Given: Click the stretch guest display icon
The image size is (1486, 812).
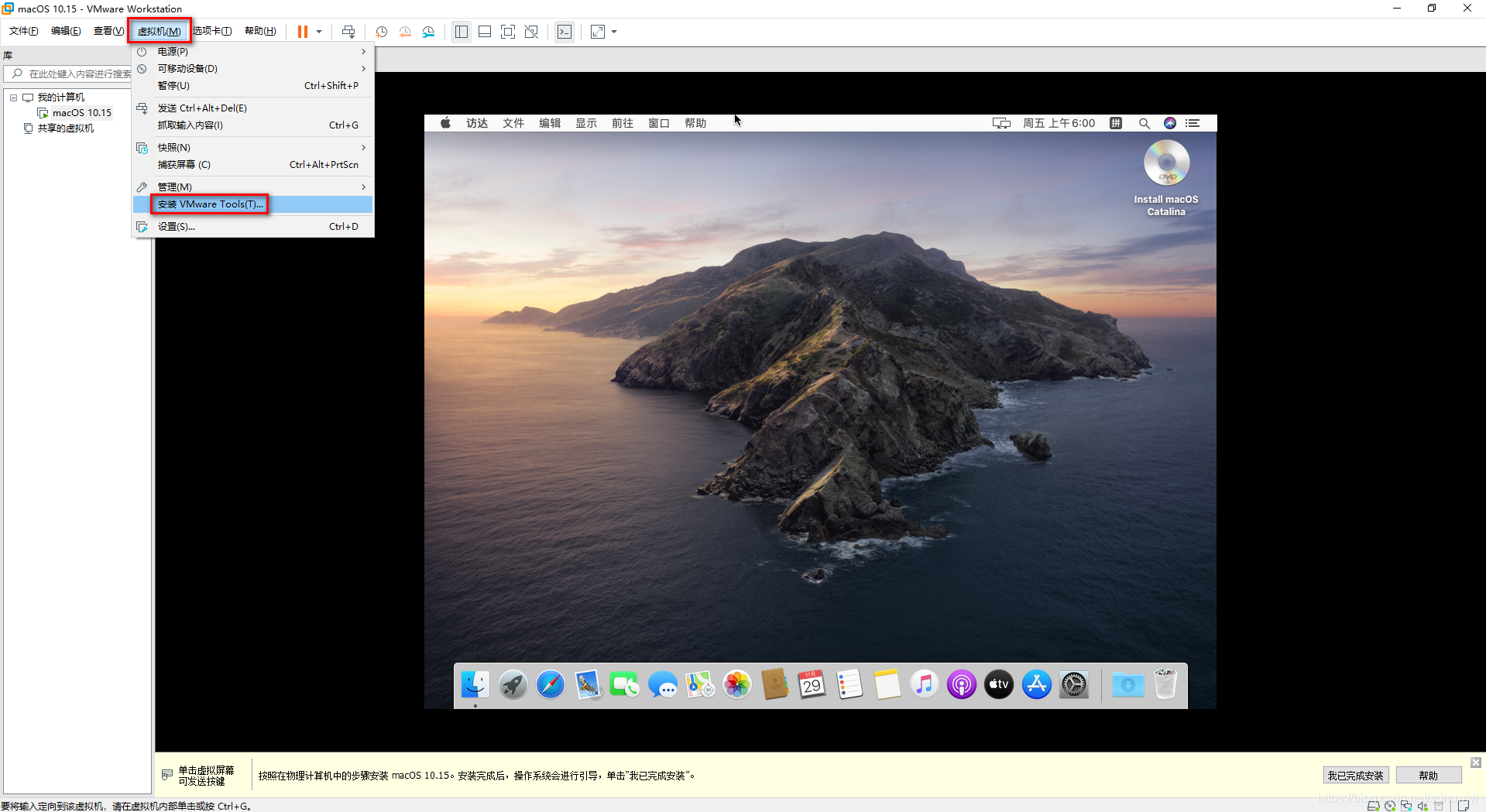Looking at the screenshot, I should point(598,32).
